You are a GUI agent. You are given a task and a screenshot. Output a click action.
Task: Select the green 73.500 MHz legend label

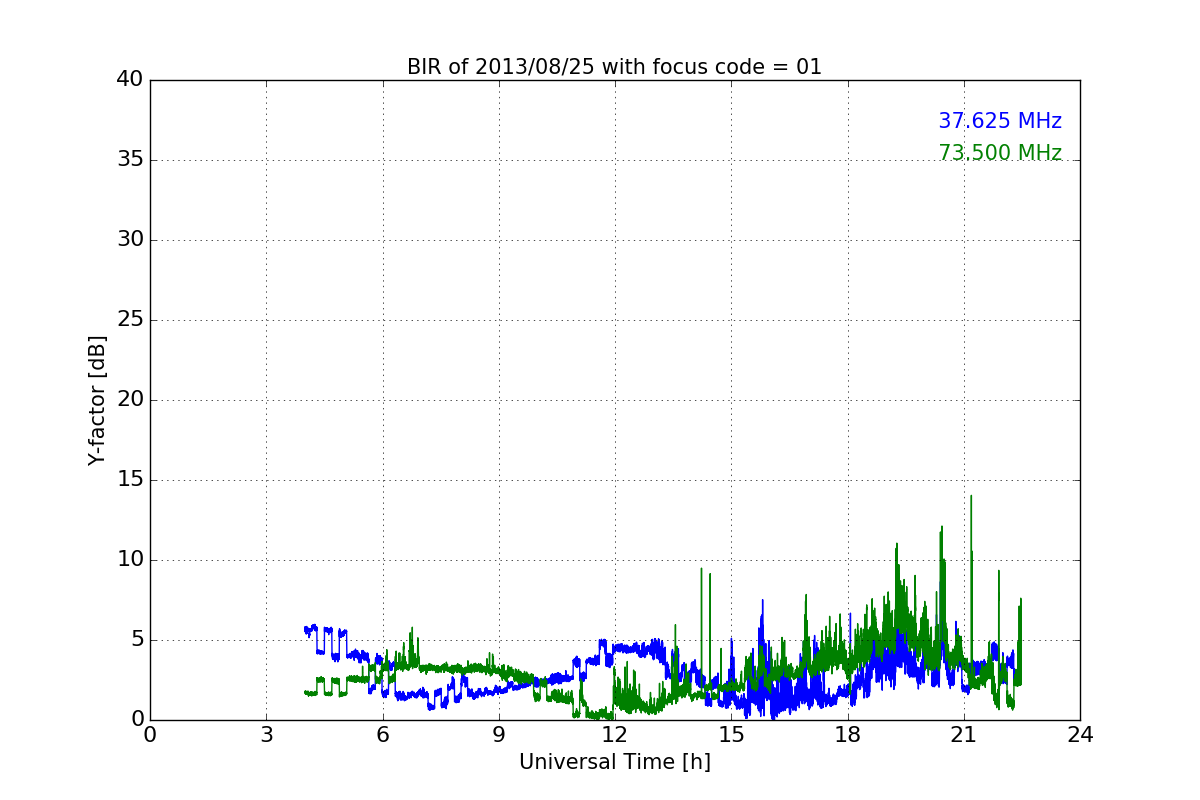point(1000,153)
